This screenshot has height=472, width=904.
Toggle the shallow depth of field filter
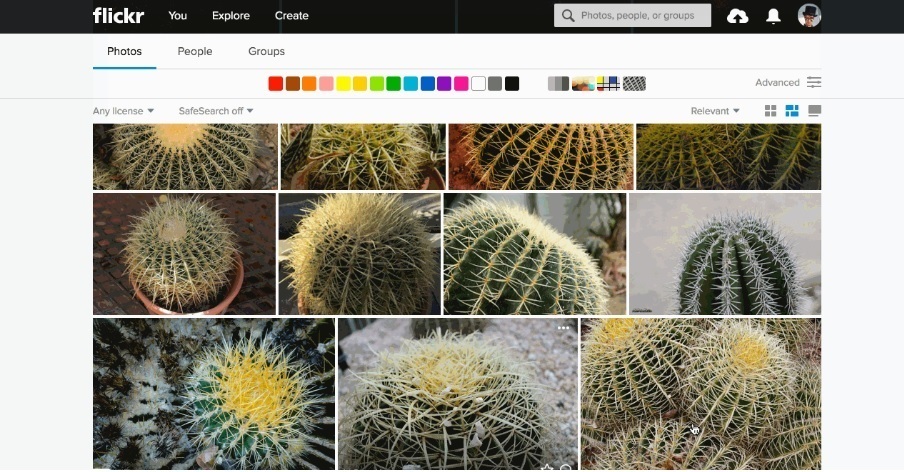point(584,83)
